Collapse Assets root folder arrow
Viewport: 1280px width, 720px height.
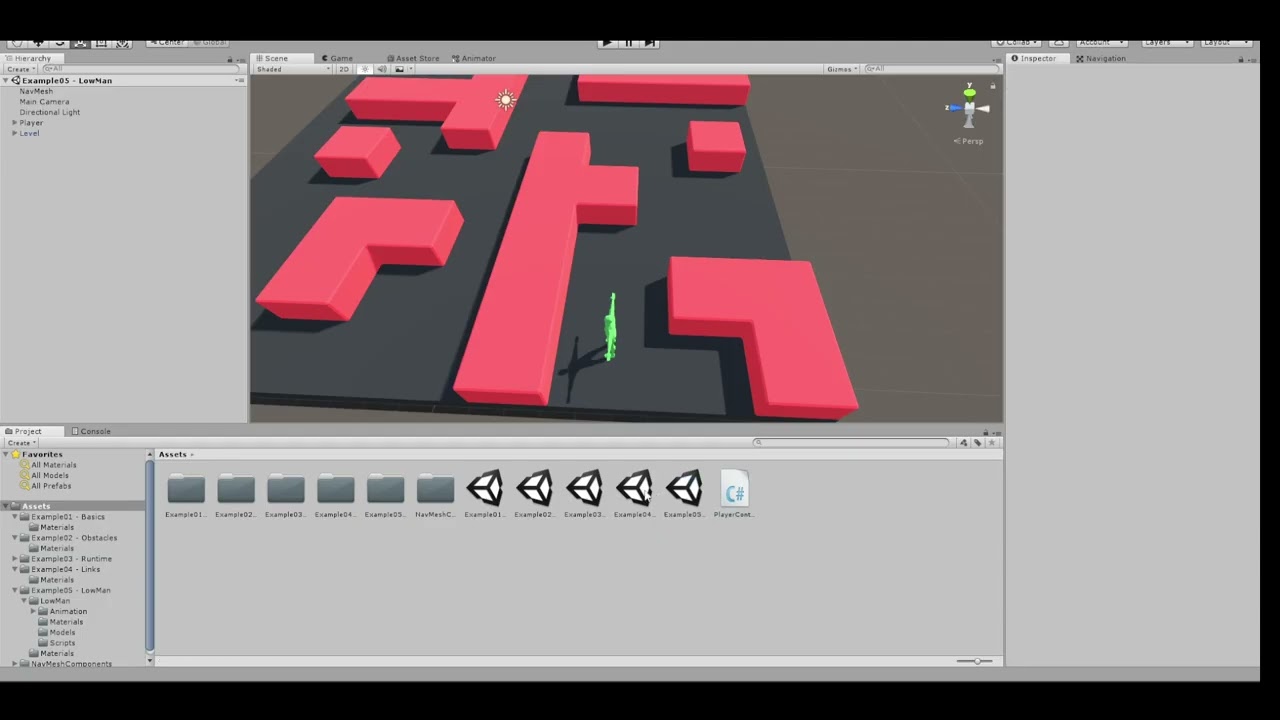(x=6, y=506)
